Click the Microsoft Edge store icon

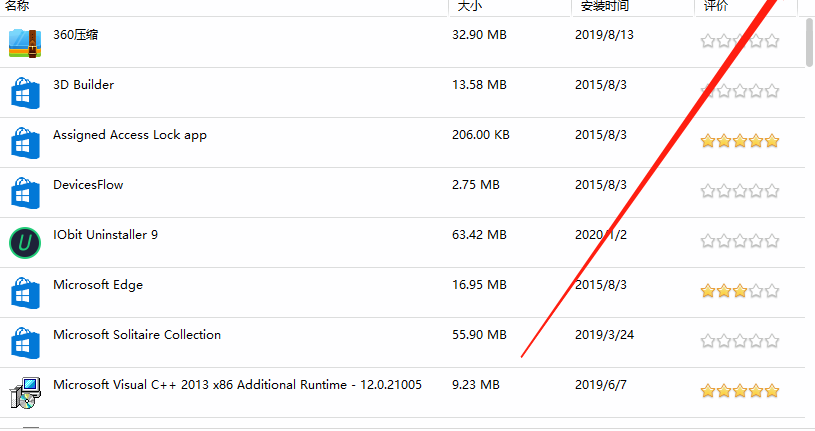pyautogui.click(x=25, y=293)
